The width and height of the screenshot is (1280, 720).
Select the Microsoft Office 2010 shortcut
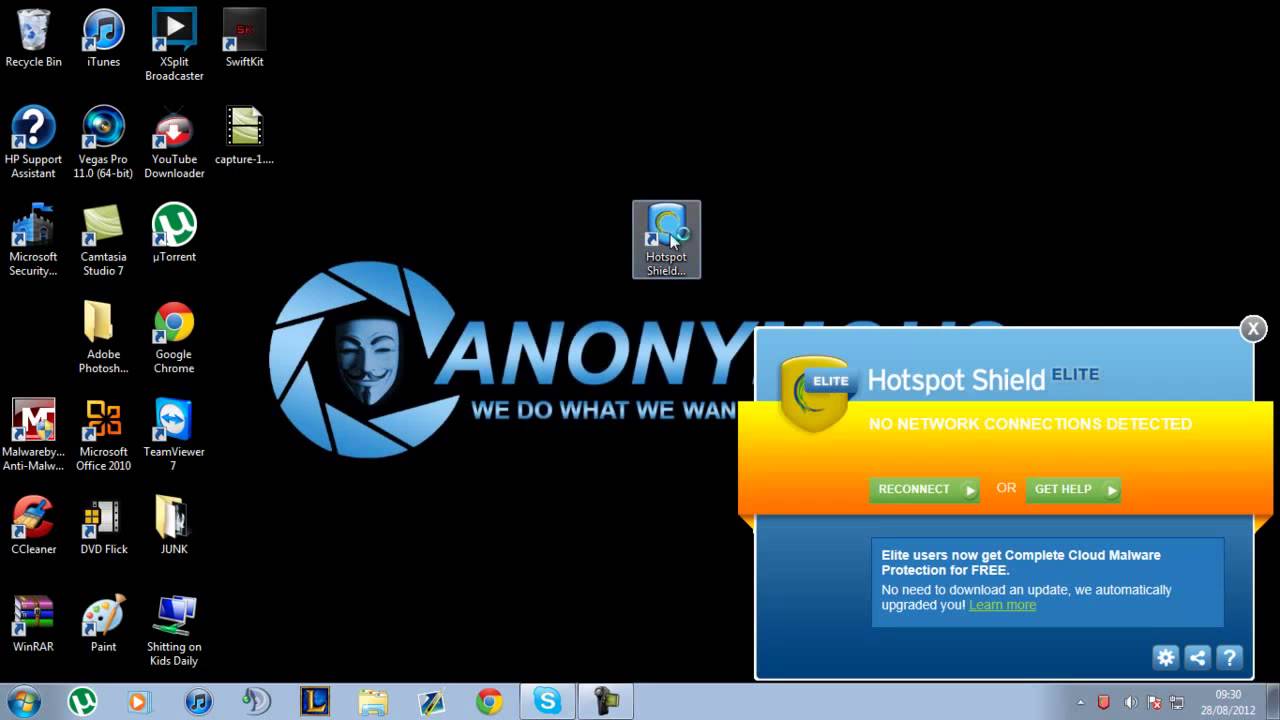(x=103, y=435)
